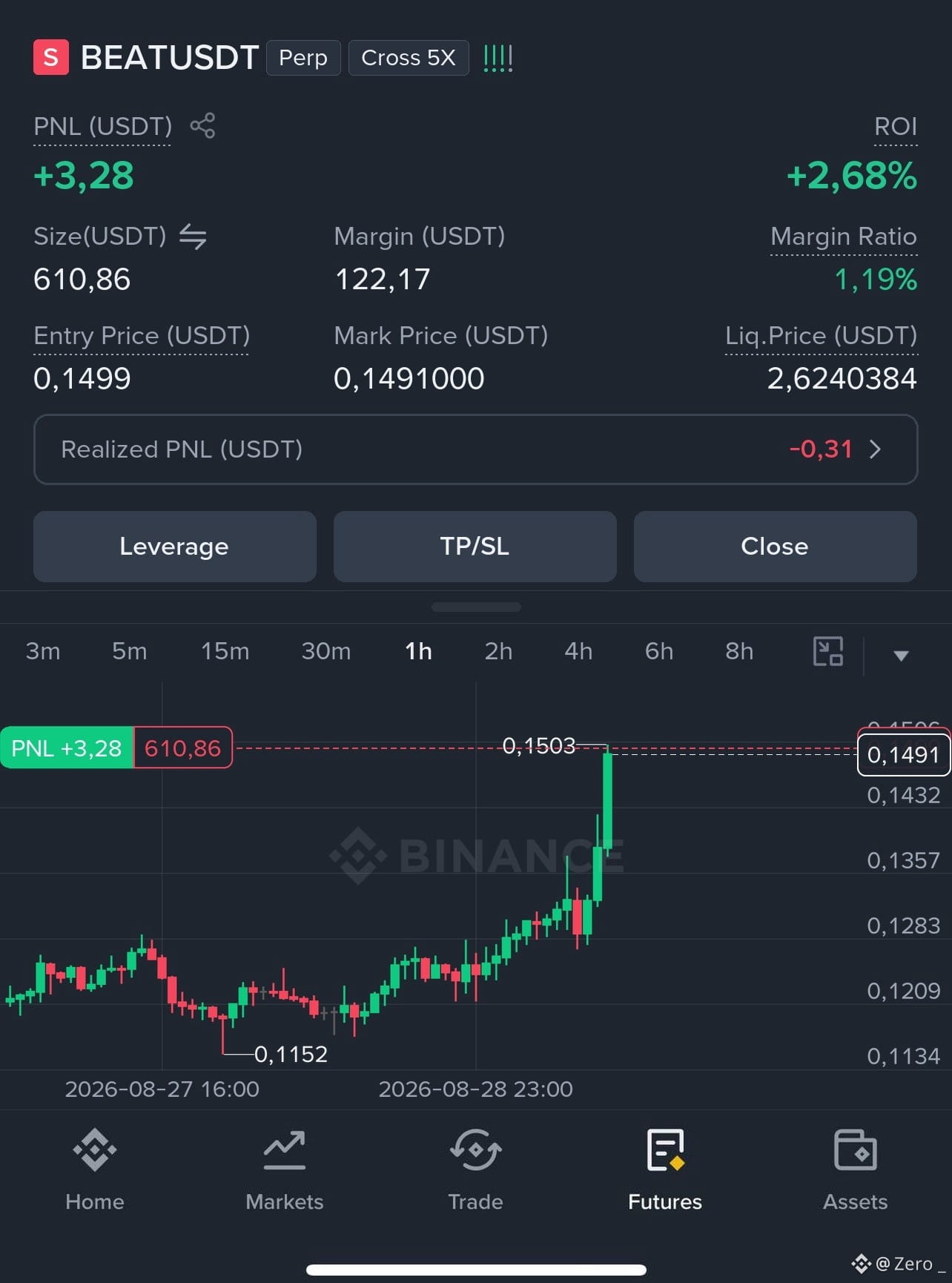Tap the ROI label for info

tap(896, 126)
